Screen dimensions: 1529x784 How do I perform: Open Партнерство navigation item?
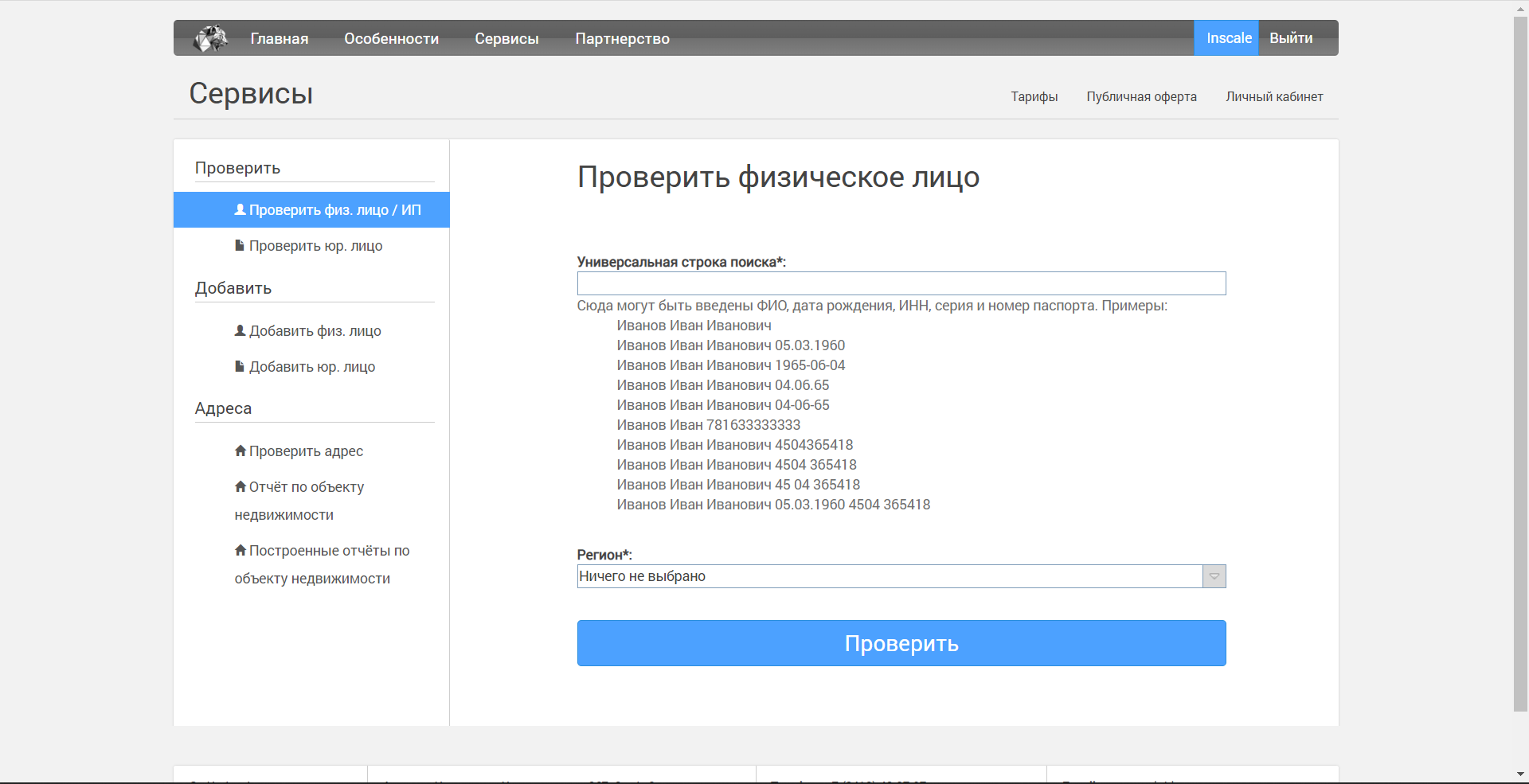pos(623,38)
